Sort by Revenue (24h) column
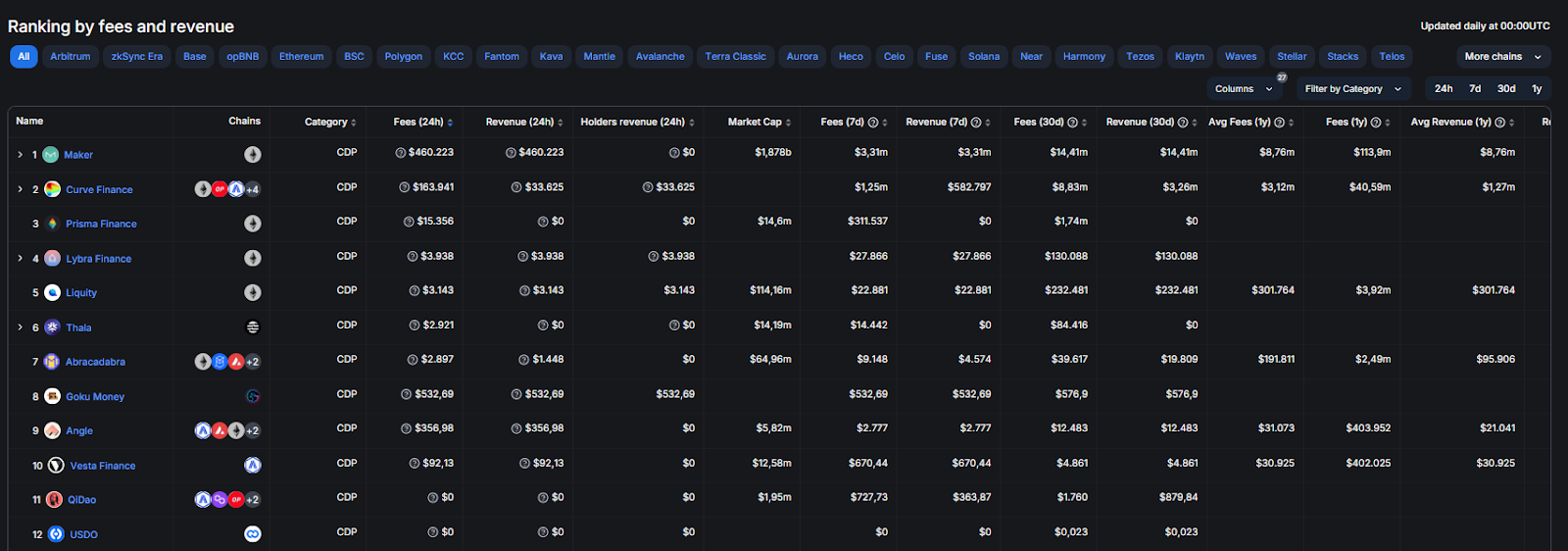This screenshot has height=551, width=1568. 525,123
